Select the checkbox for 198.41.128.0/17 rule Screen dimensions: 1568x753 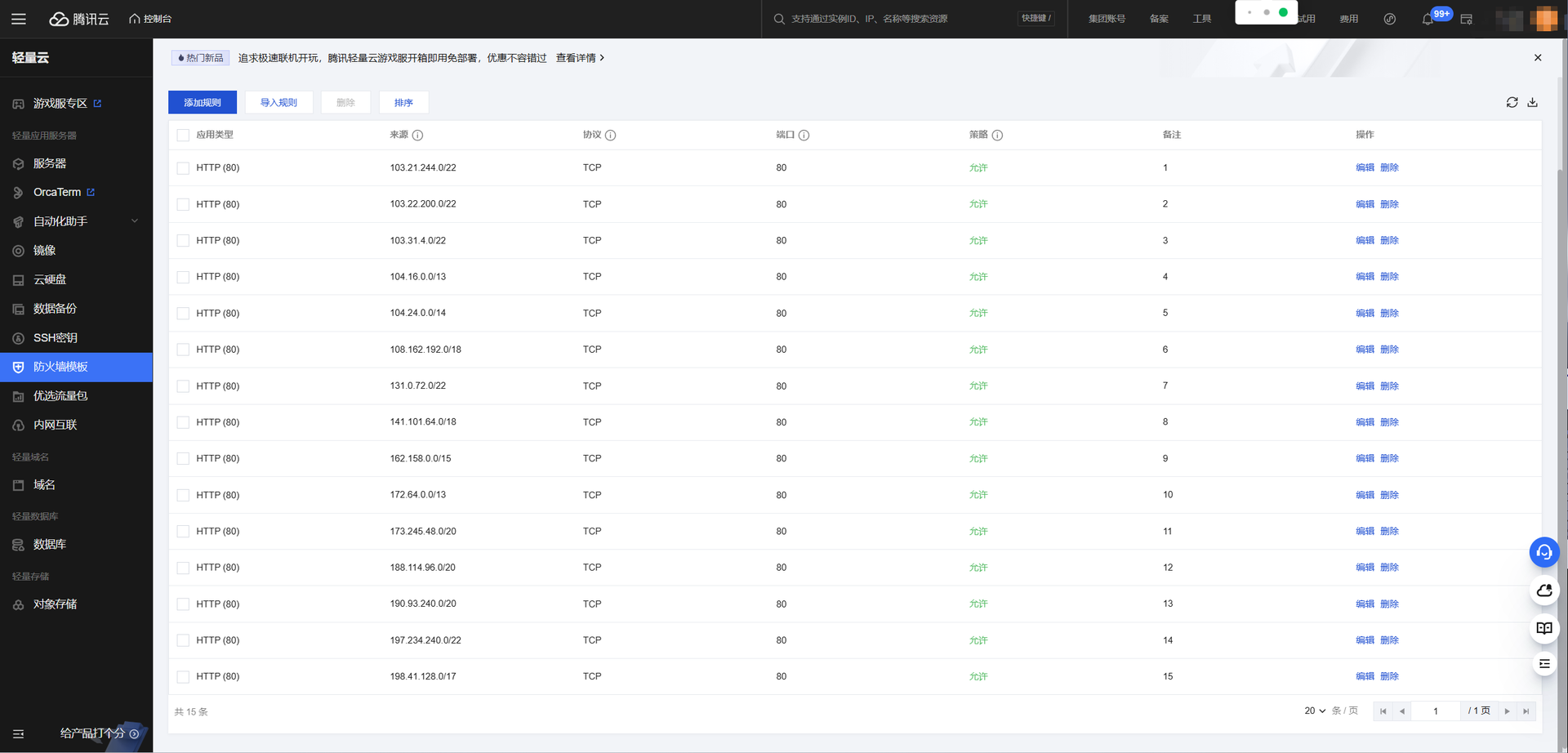[183, 677]
